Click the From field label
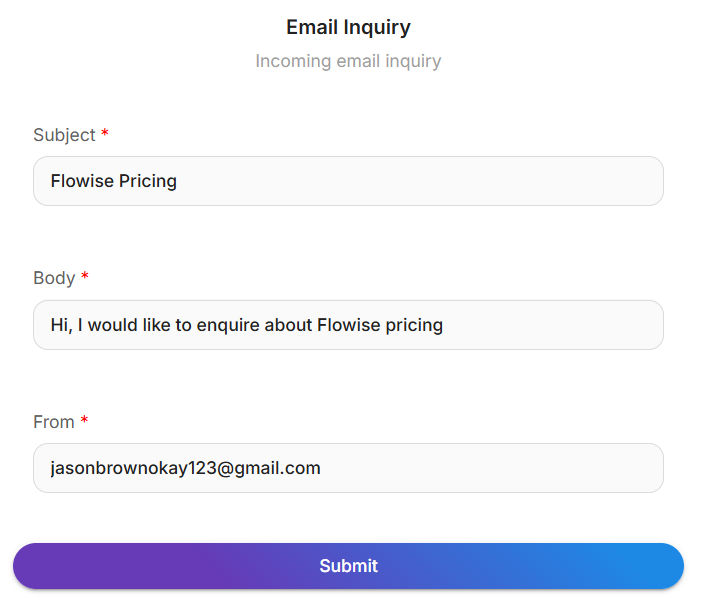The height and width of the screenshot is (609, 702). pyautogui.click(x=54, y=422)
